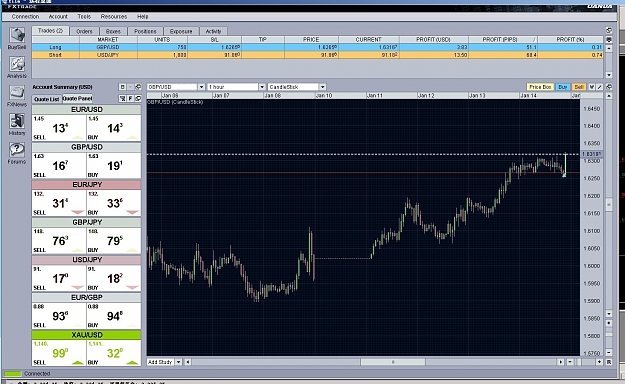The image size is (625, 384).
Task: Zoom out chart time-axis minus icon
Action: point(570,362)
